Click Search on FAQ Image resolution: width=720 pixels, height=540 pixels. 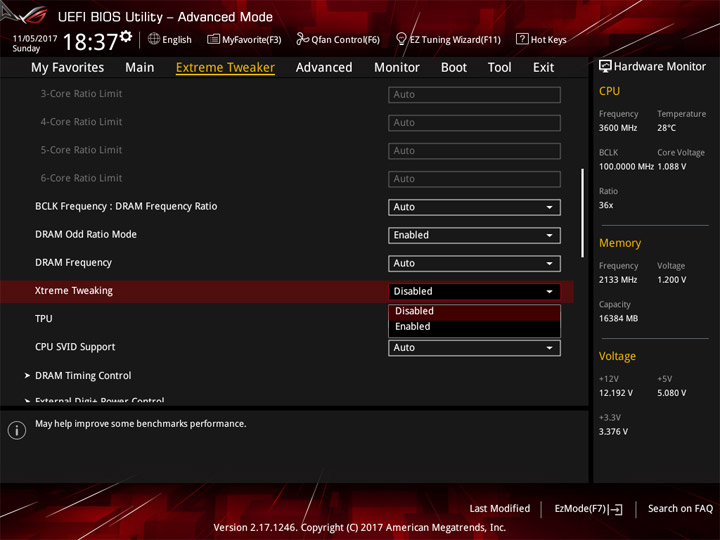[680, 509]
